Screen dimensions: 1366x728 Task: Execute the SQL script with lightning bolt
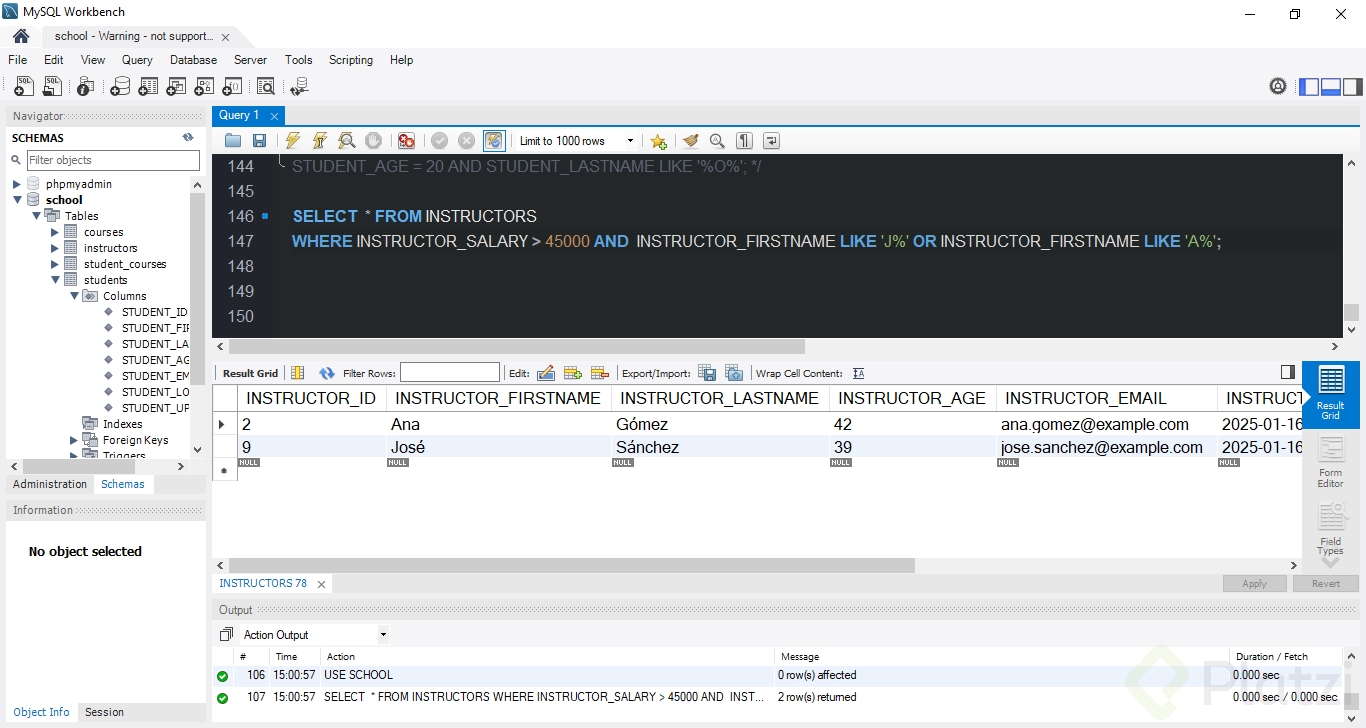292,141
